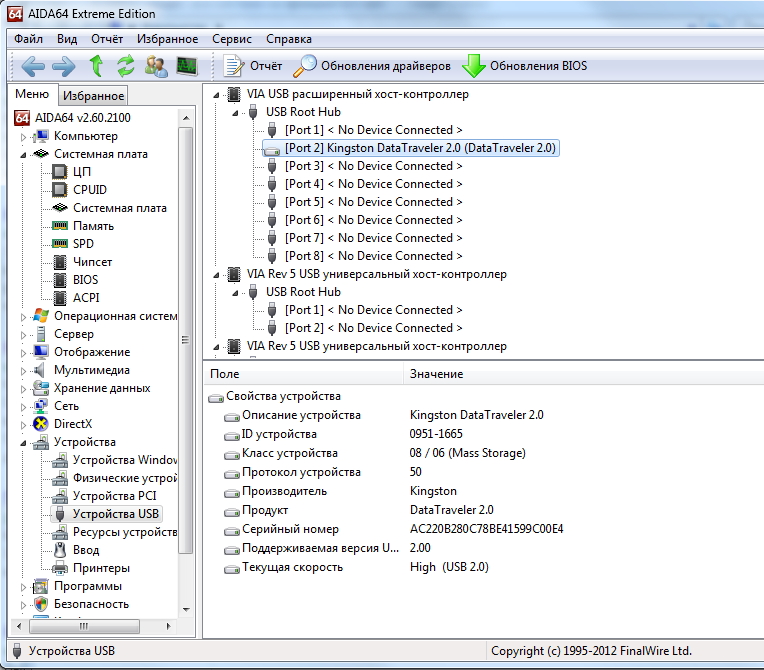Expand the Компьютер tree node

23,137
